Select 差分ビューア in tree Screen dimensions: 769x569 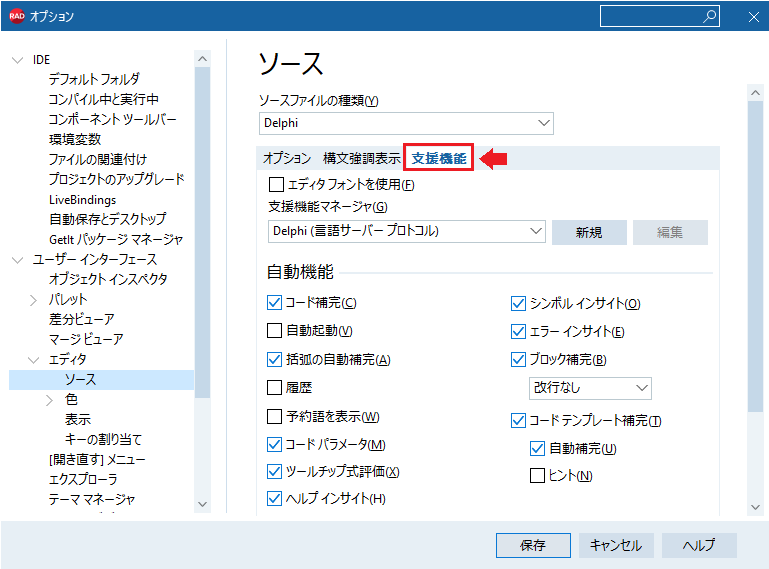[81, 319]
